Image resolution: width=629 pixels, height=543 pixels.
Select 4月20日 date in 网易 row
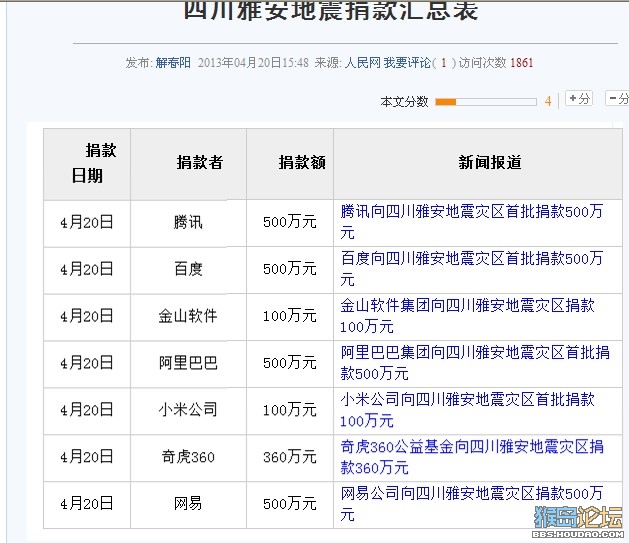[87, 504]
